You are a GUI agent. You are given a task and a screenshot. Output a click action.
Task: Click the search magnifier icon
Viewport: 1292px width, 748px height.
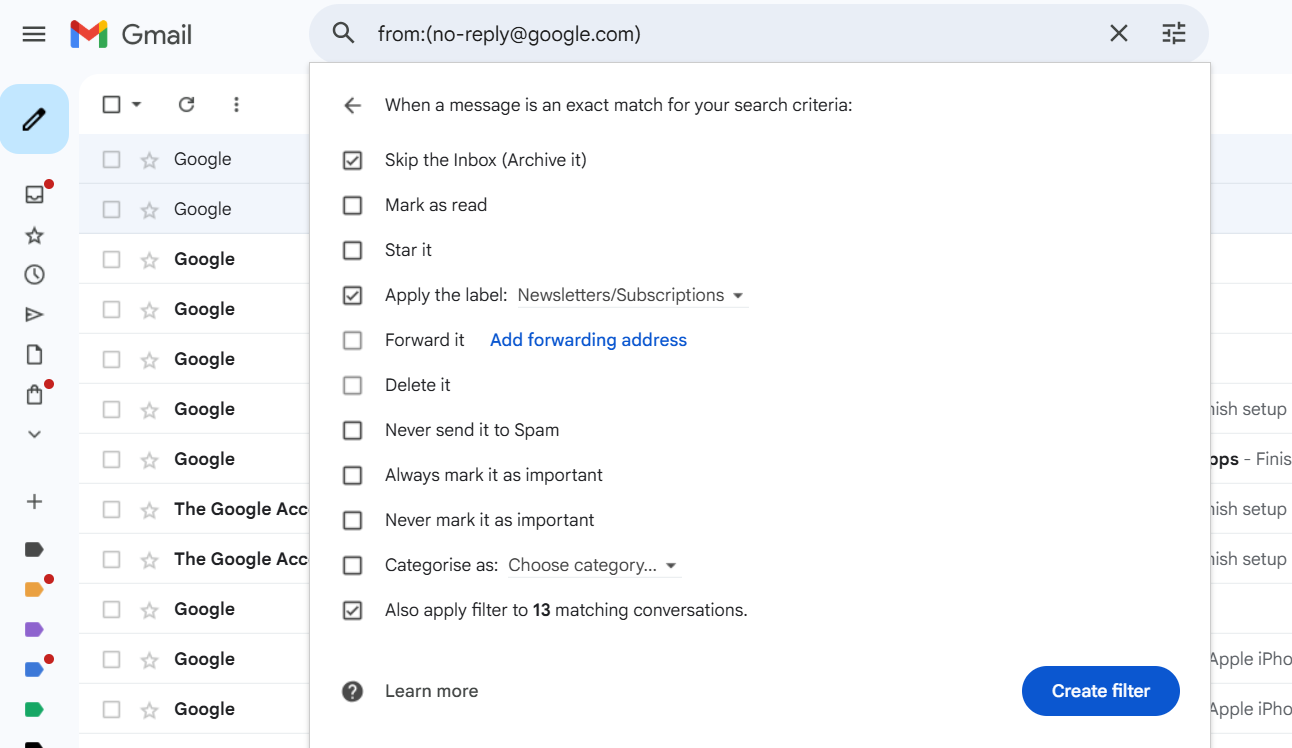(343, 34)
